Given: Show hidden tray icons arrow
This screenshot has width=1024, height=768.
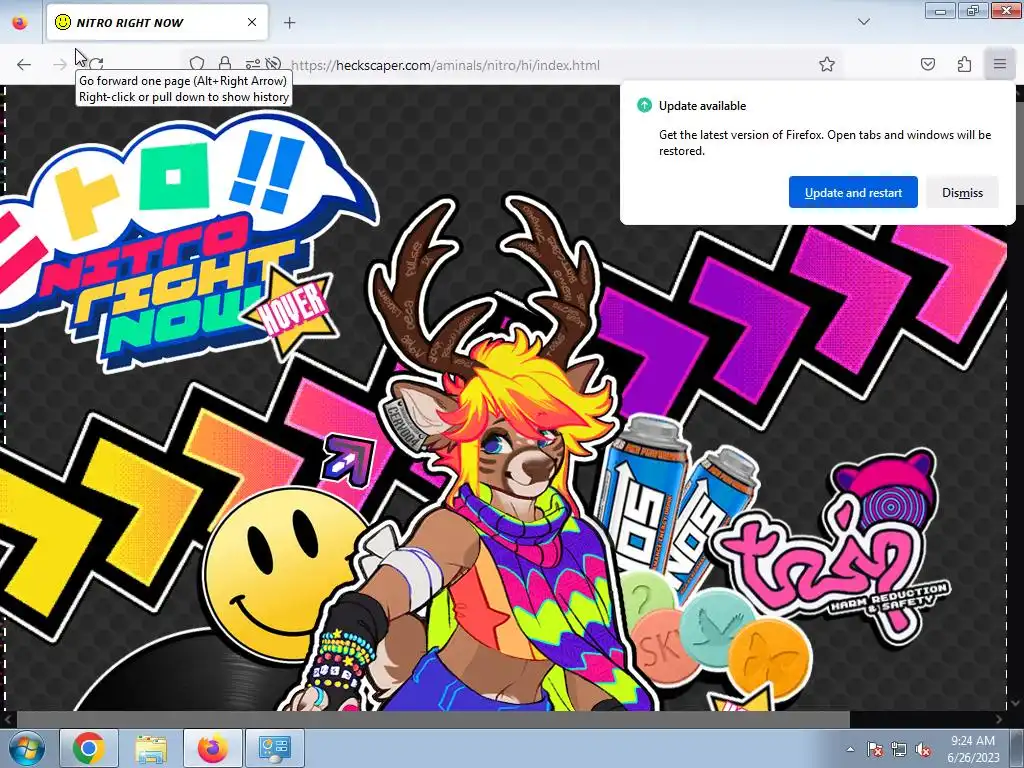Looking at the screenshot, I should pyautogui.click(x=850, y=749).
